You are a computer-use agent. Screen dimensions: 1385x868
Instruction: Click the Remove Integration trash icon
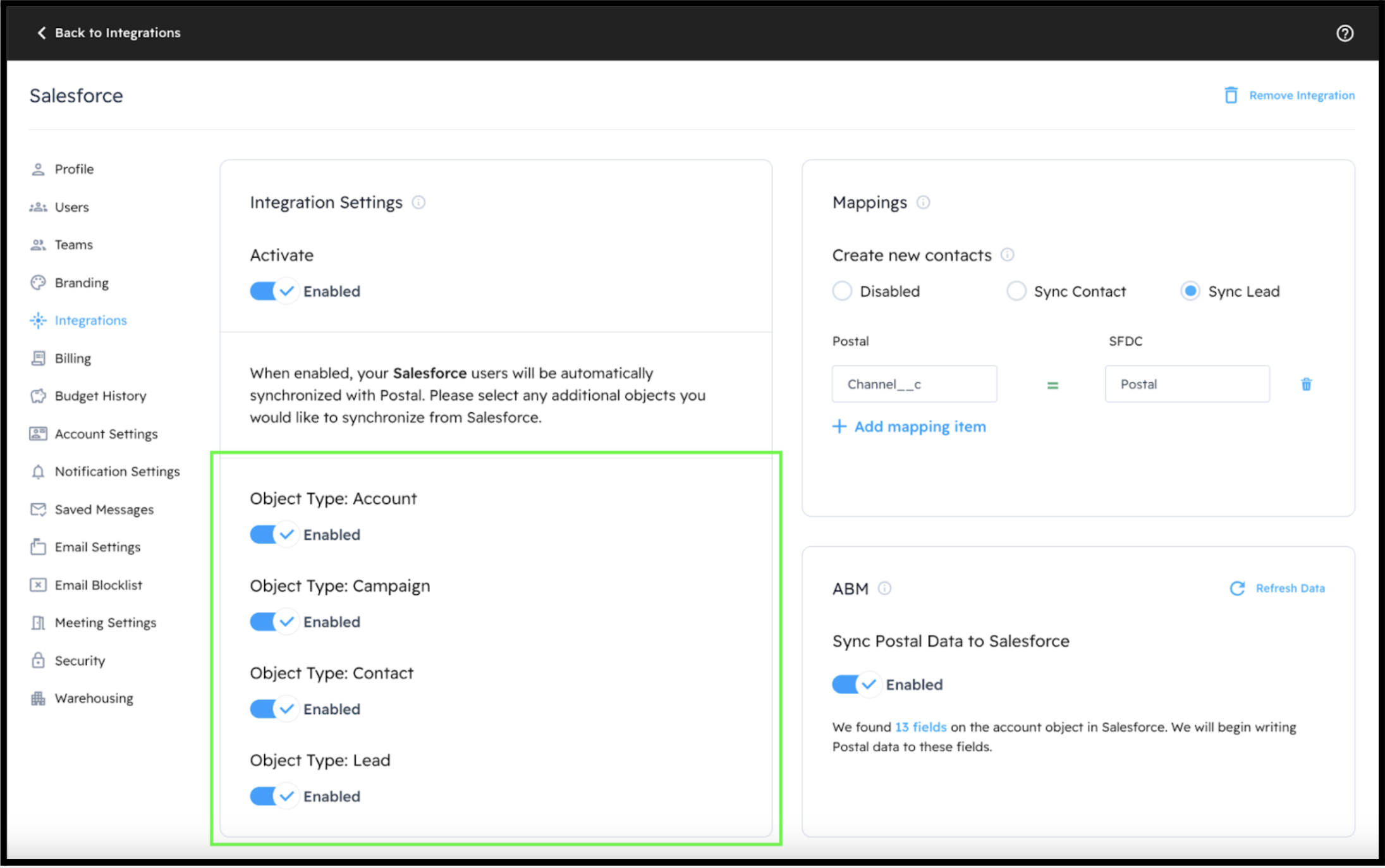tap(1230, 95)
